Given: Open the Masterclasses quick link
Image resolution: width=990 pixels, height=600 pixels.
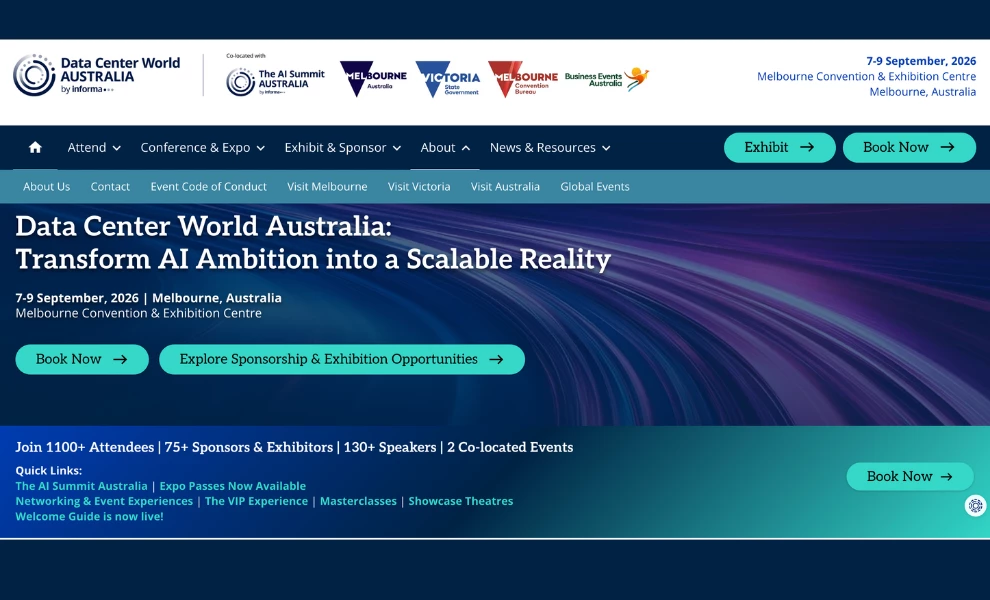Looking at the screenshot, I should pyautogui.click(x=358, y=501).
